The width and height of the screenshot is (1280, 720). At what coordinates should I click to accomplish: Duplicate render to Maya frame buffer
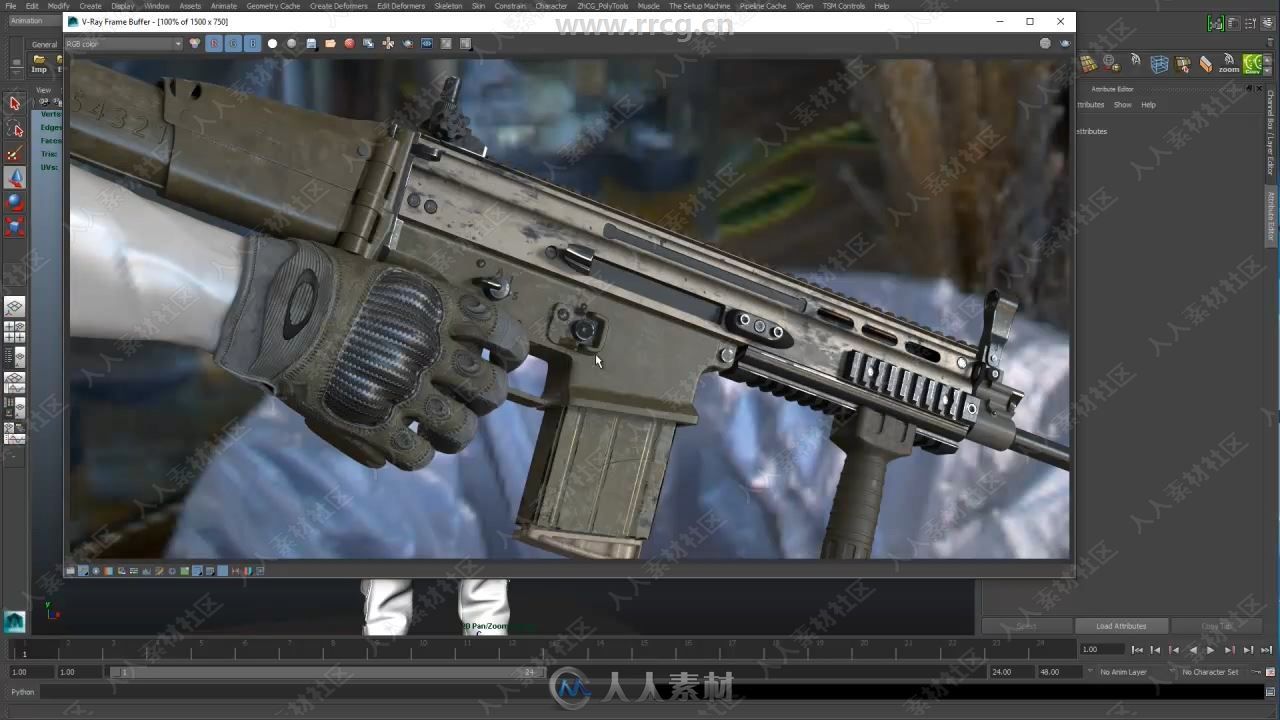point(368,44)
